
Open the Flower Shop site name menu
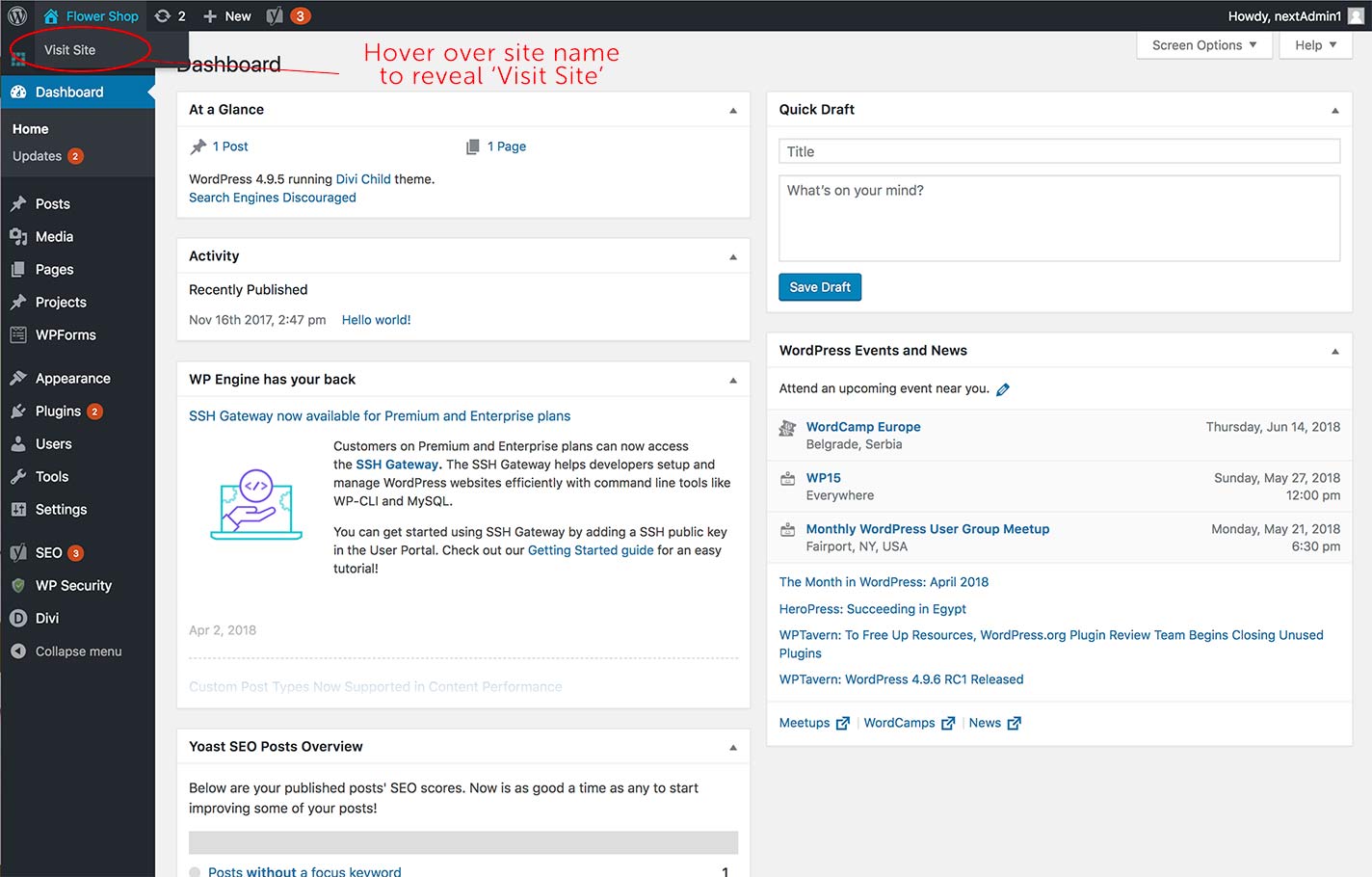coord(91,15)
